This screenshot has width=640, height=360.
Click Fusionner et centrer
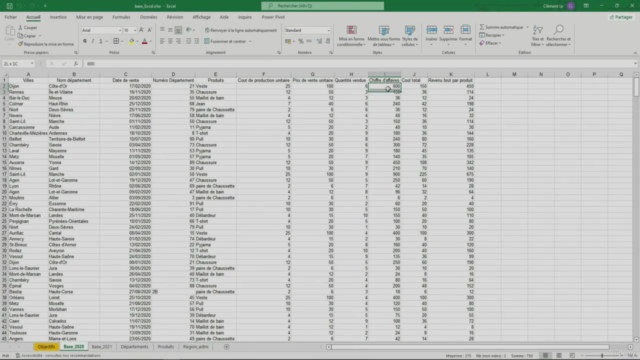tap(228, 41)
